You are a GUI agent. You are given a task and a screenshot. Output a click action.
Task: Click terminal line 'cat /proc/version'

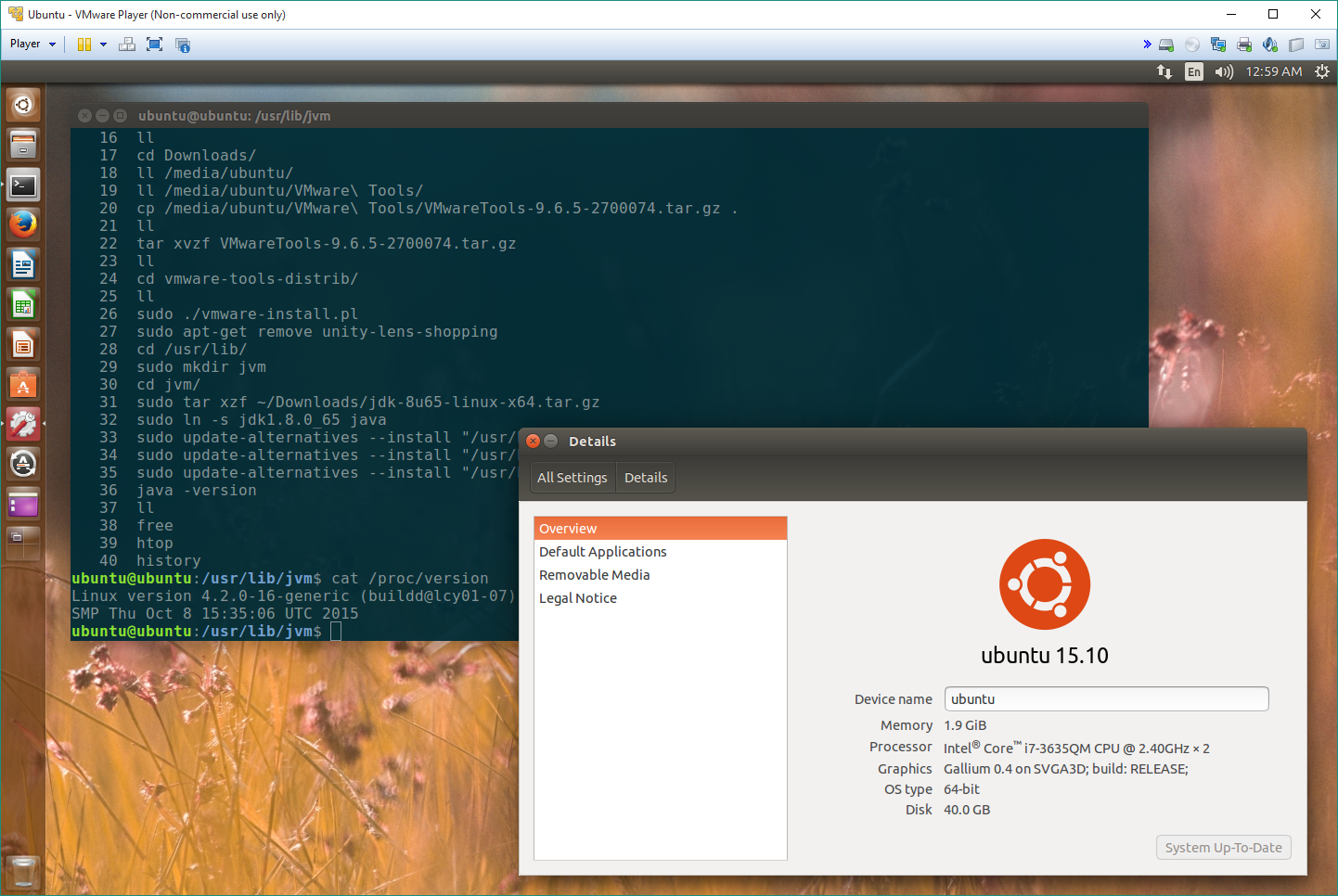coord(410,579)
